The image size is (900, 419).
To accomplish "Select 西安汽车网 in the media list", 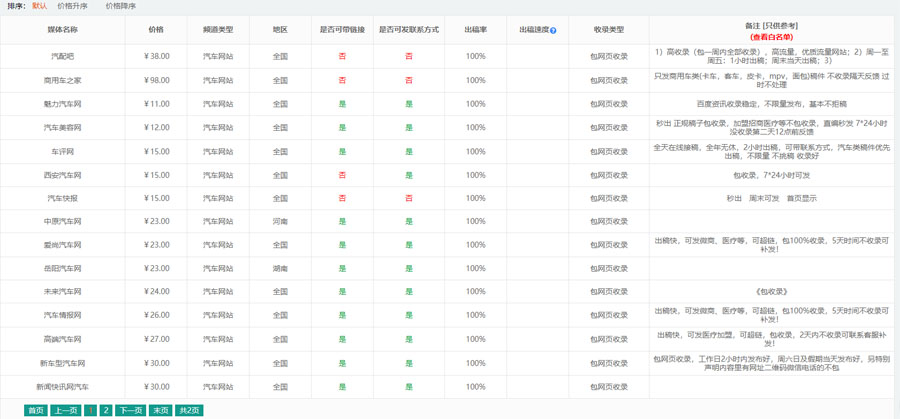I will (62, 175).
